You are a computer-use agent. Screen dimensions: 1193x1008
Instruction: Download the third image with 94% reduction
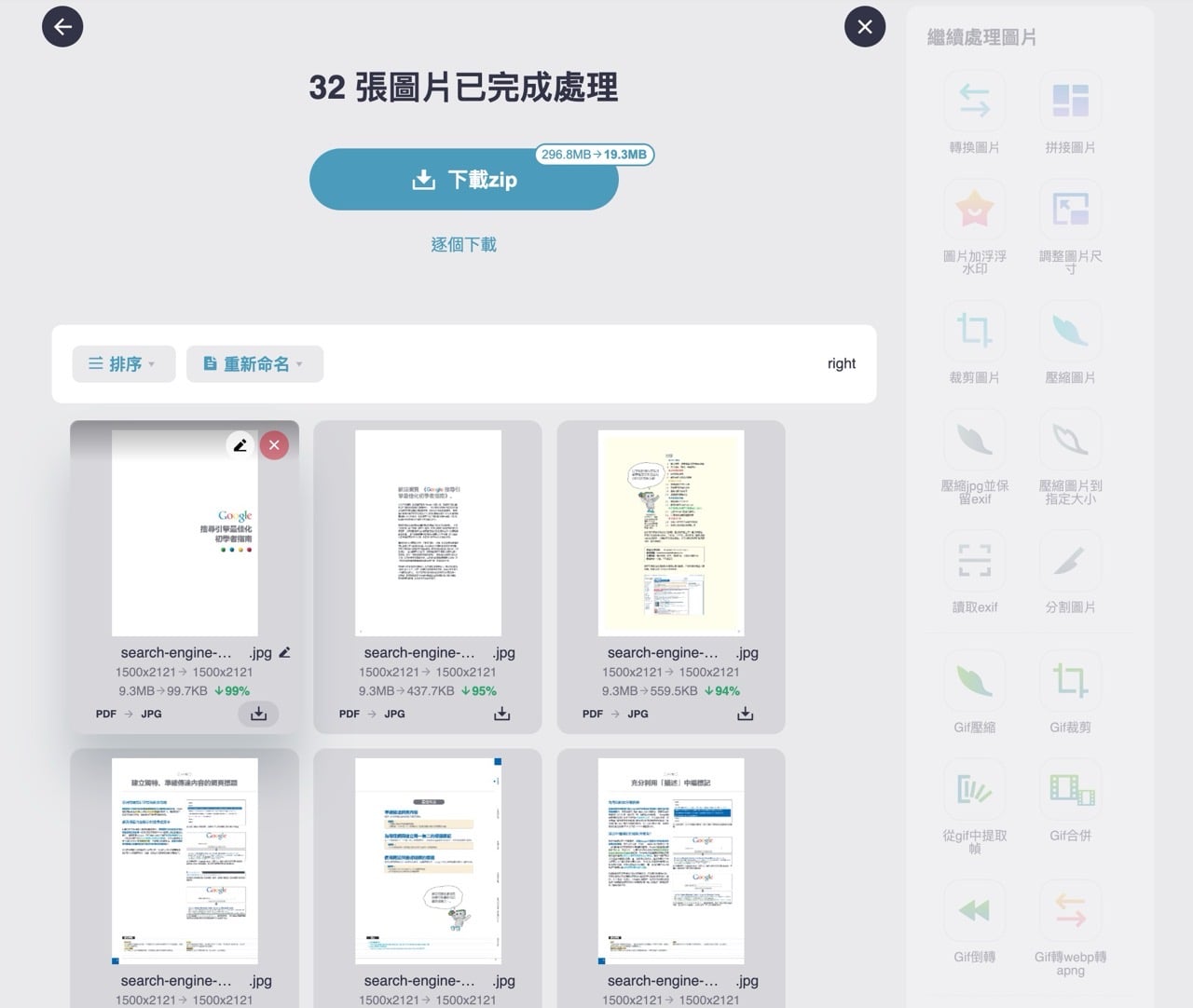coord(745,715)
